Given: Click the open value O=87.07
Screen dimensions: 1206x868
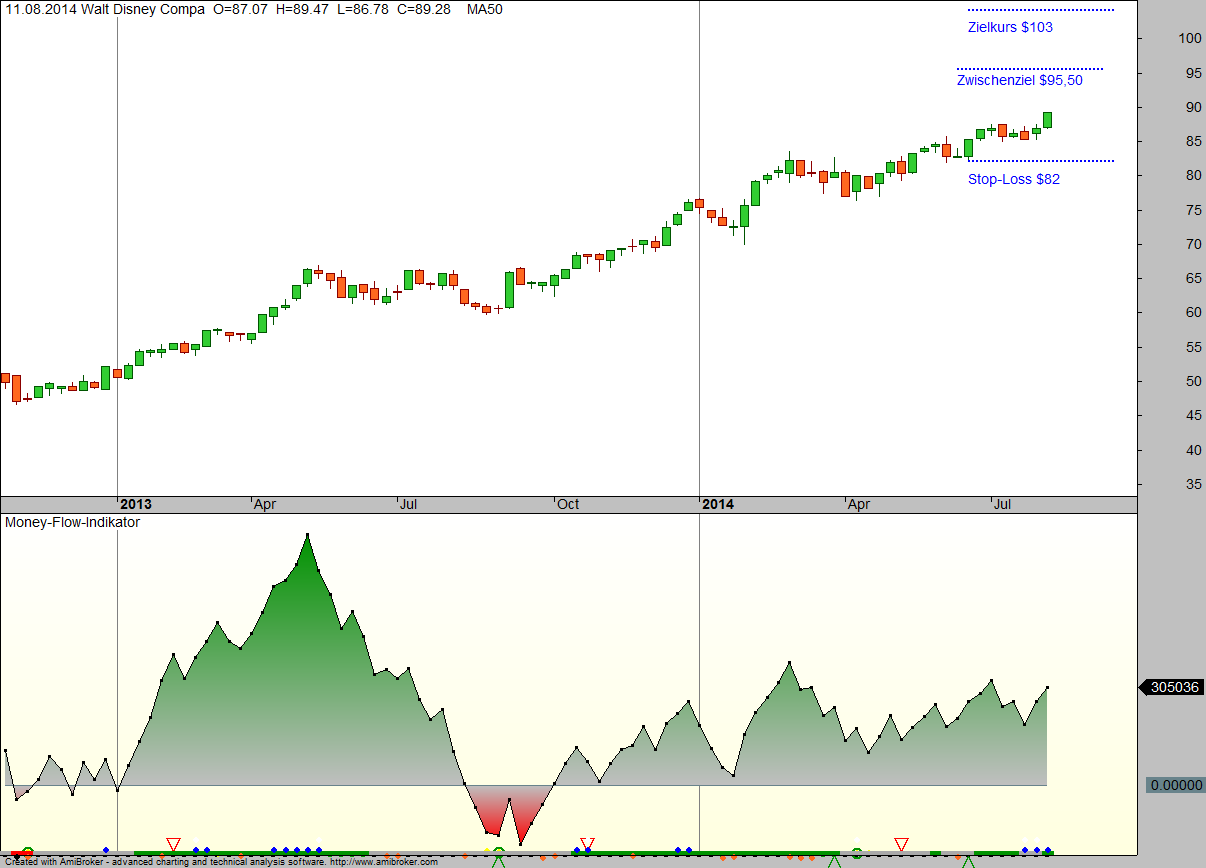Looking at the screenshot, I should (242, 9).
